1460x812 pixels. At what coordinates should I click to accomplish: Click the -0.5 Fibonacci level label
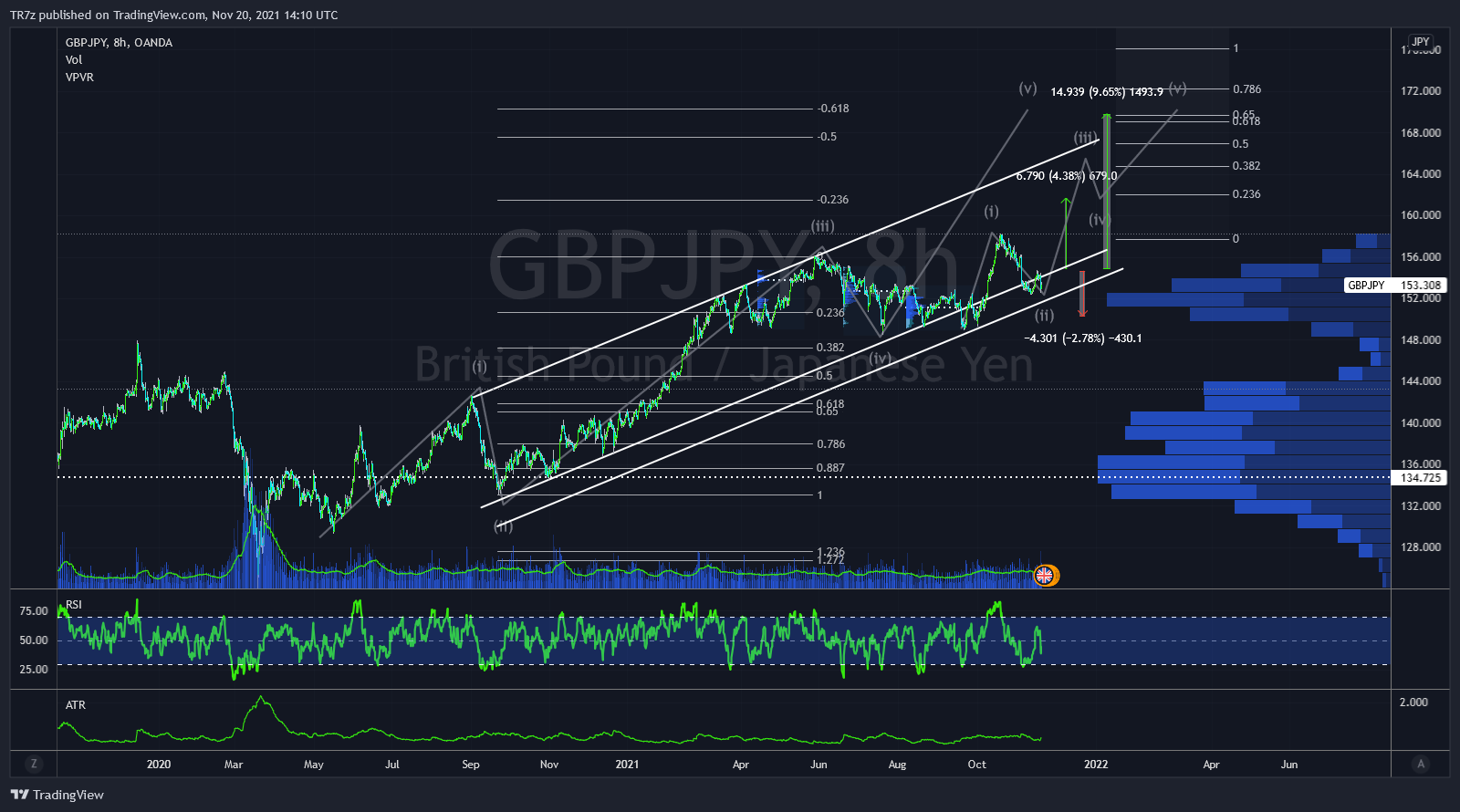click(827, 136)
